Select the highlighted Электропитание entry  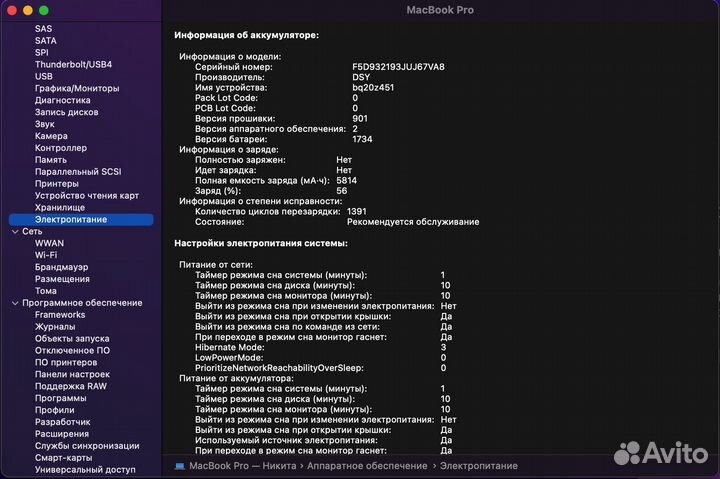click(x=81, y=220)
